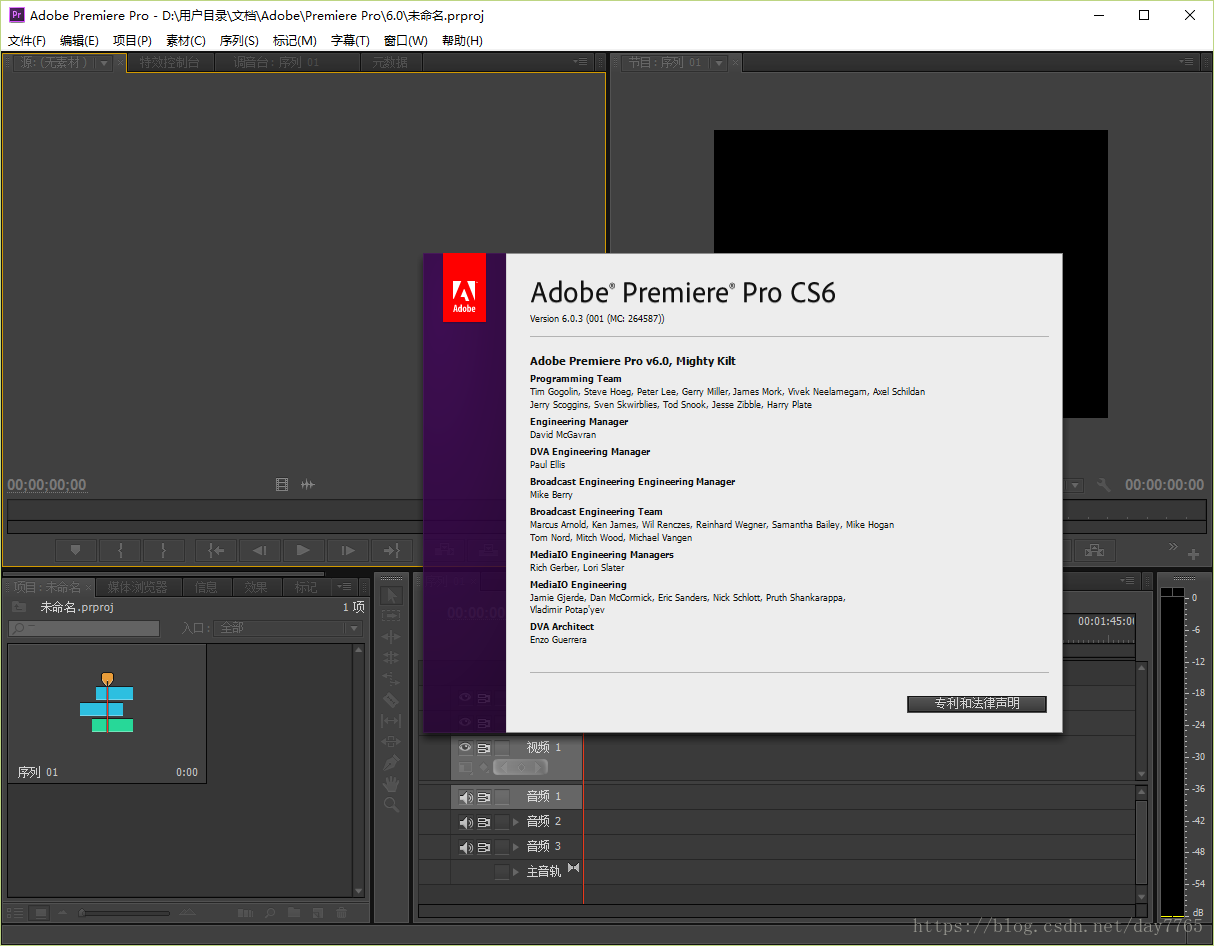Viewport: 1214px width, 946px height.
Task: Toggle eye visibility for 视频 1 track
Action: (465, 748)
